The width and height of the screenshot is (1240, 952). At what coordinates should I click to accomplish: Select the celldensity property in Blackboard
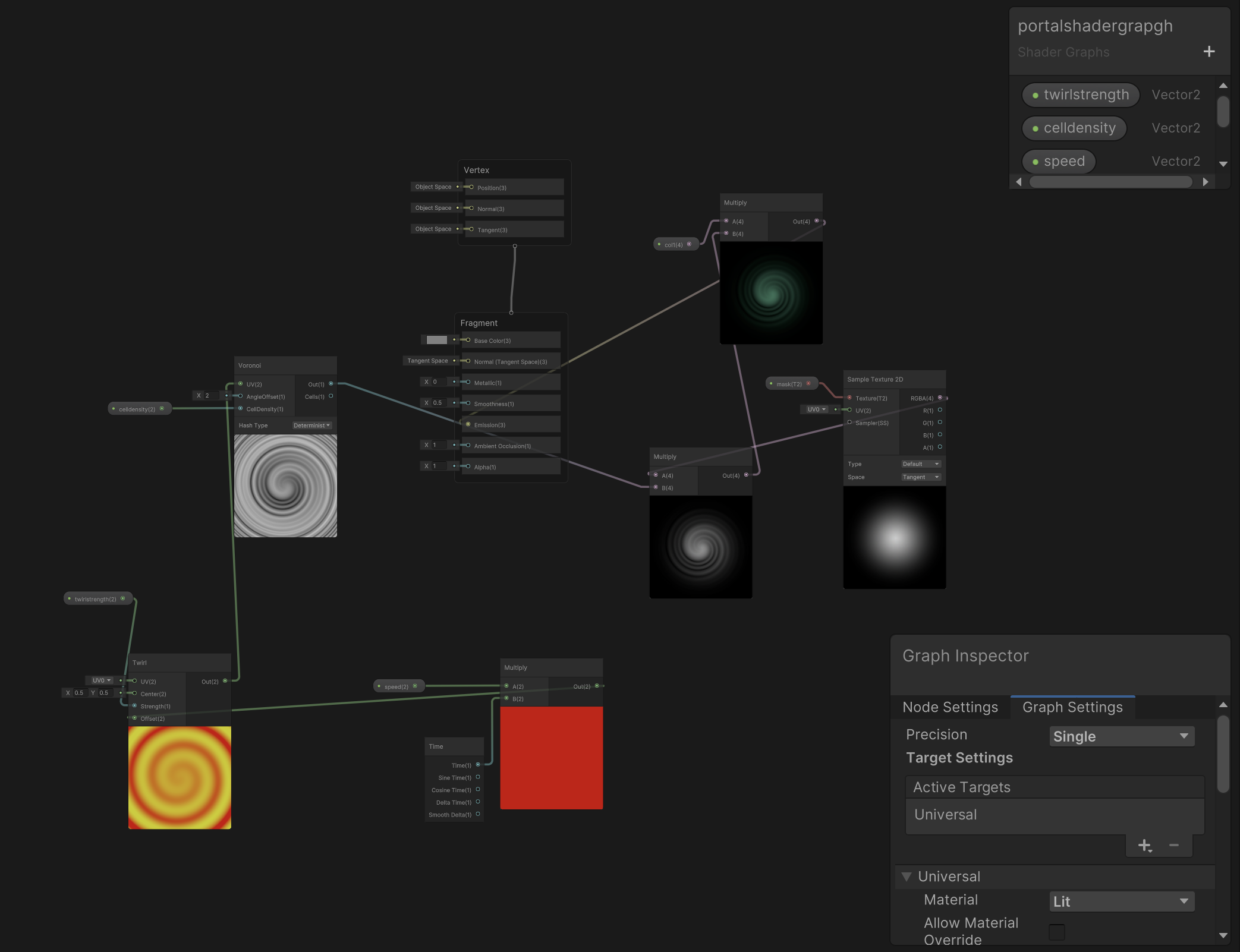pos(1074,128)
